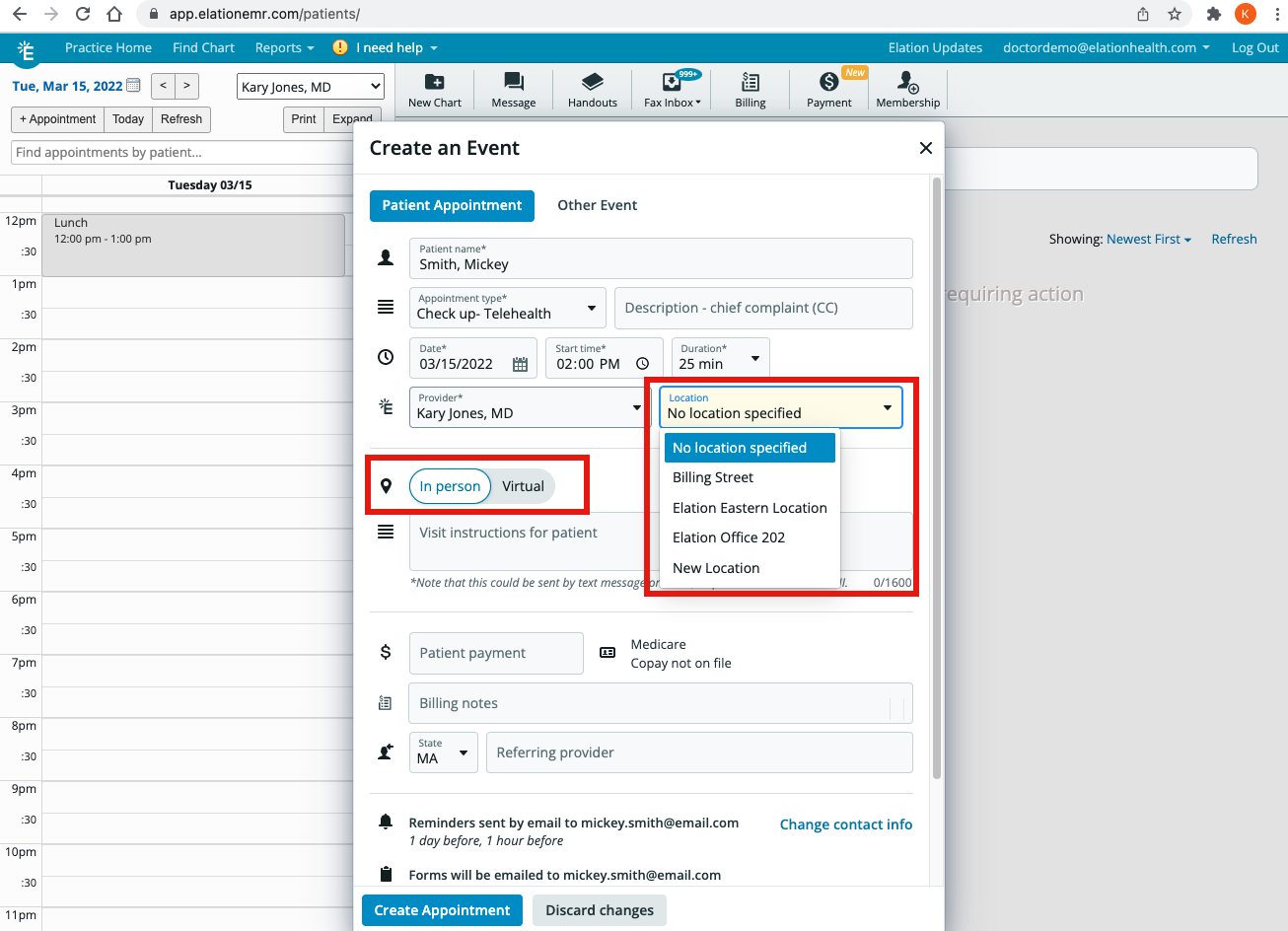Open provider selector Kary Jones, MD on calendar

(311, 87)
